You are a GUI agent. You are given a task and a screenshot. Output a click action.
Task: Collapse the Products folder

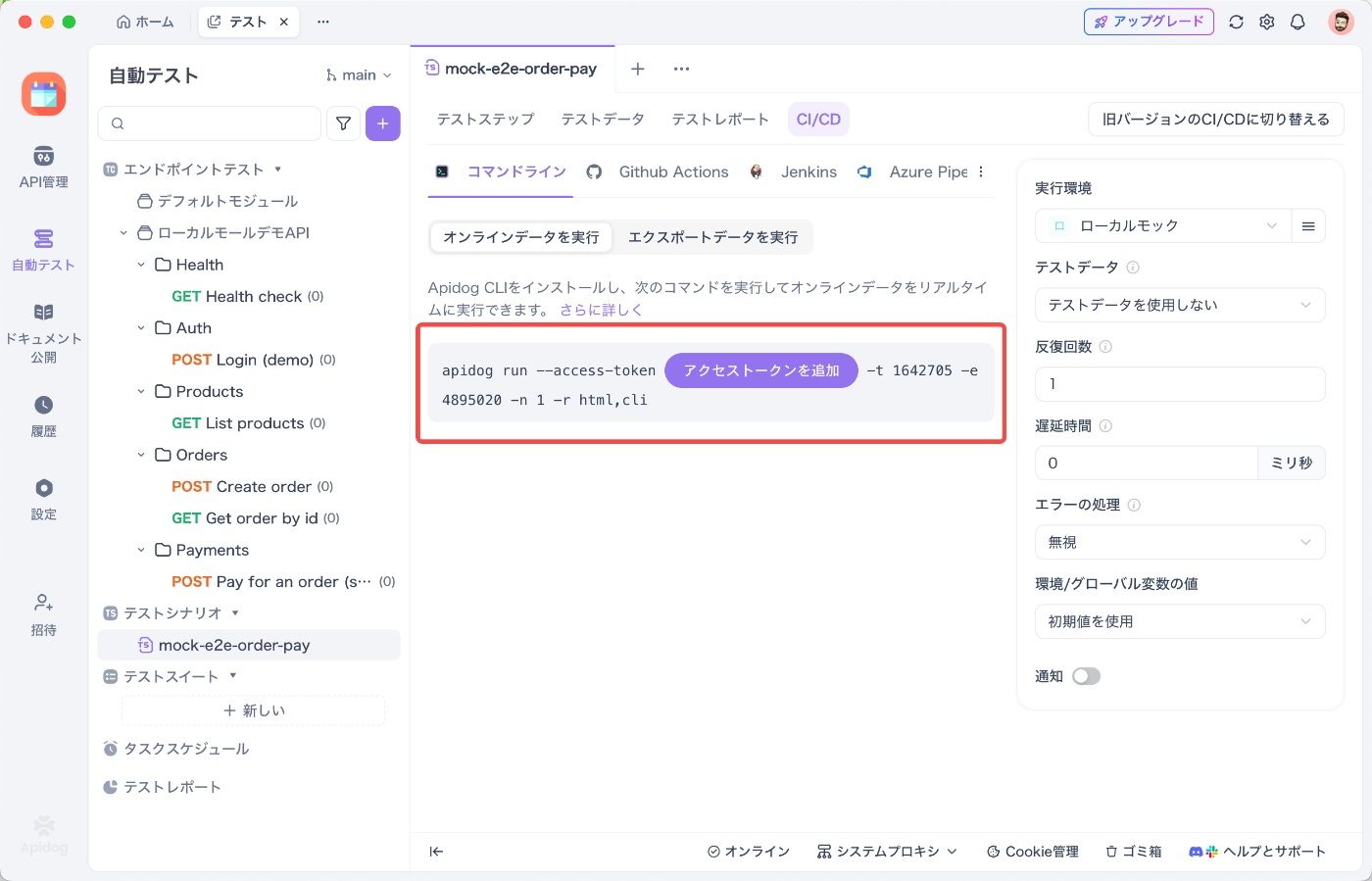[x=141, y=392]
